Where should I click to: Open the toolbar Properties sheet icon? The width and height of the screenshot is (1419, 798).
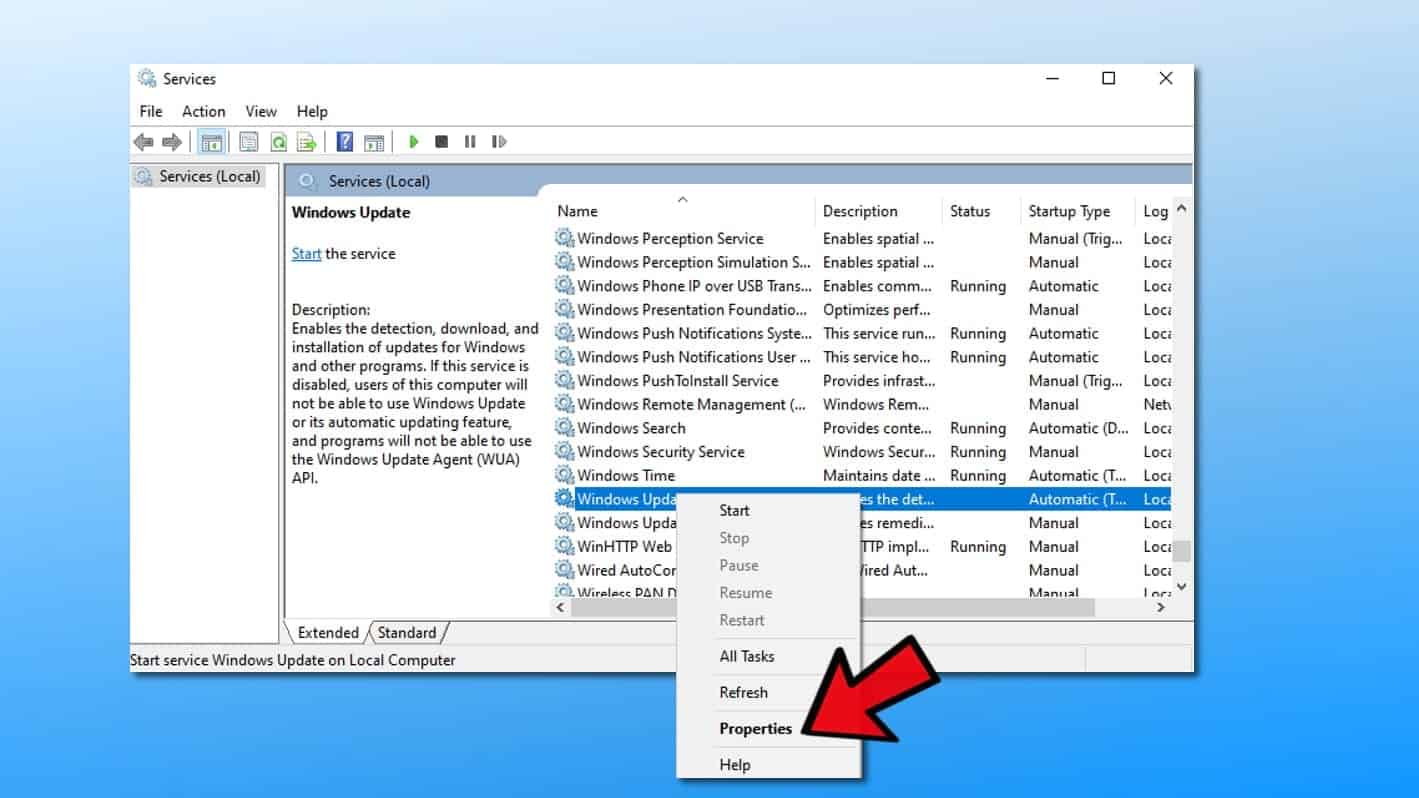click(248, 142)
